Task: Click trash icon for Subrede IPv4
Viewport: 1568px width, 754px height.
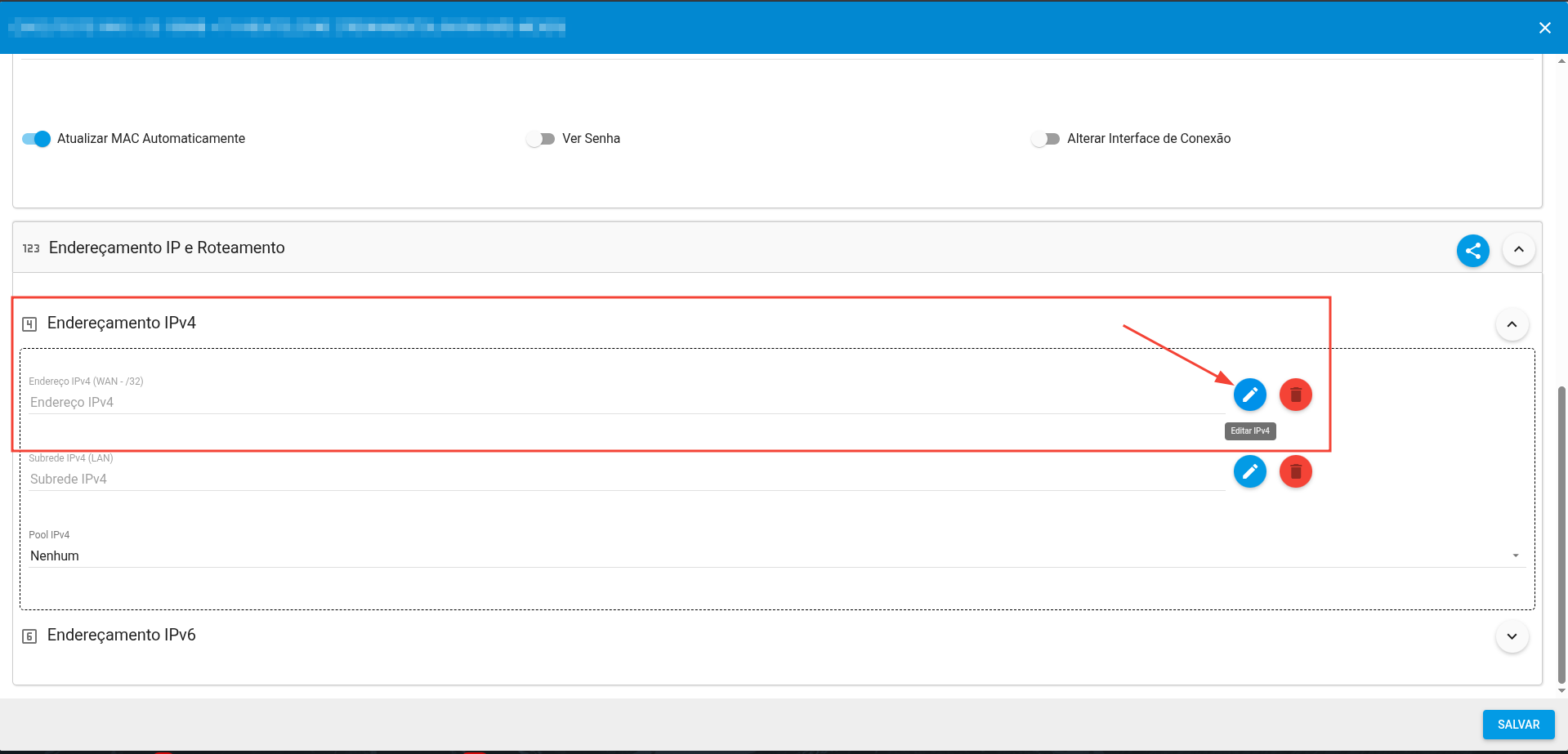Action: (1295, 471)
